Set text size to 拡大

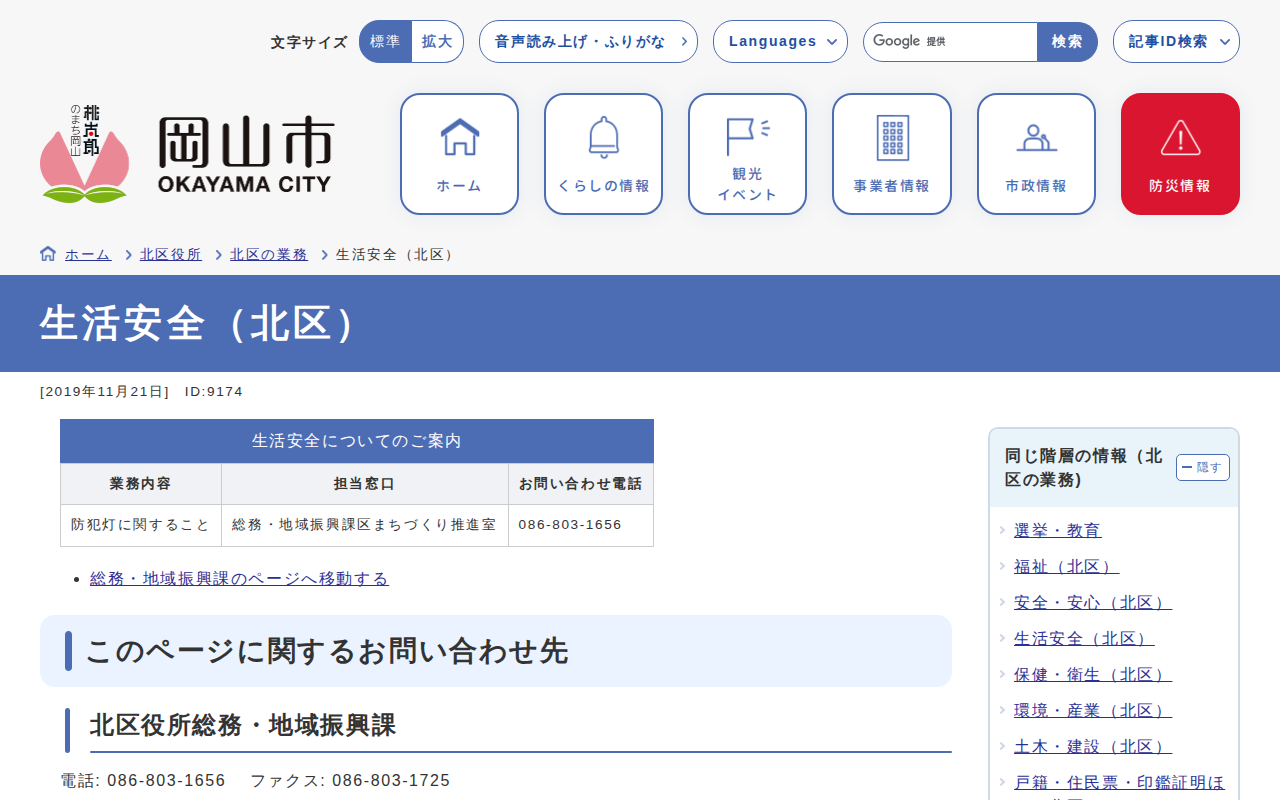click(x=437, y=42)
